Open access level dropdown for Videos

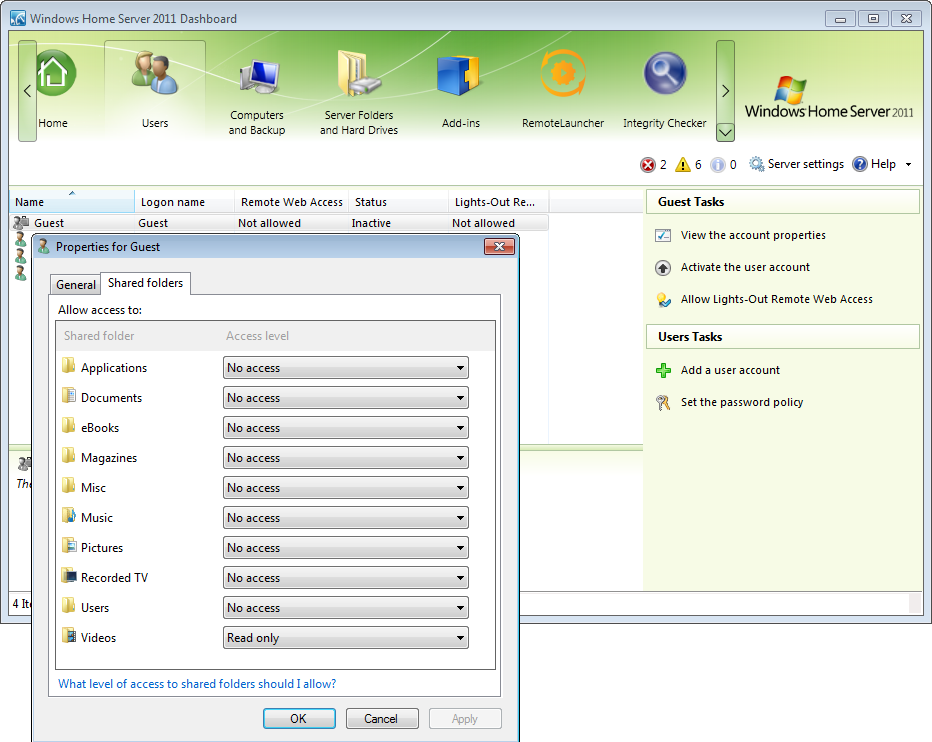click(x=346, y=638)
